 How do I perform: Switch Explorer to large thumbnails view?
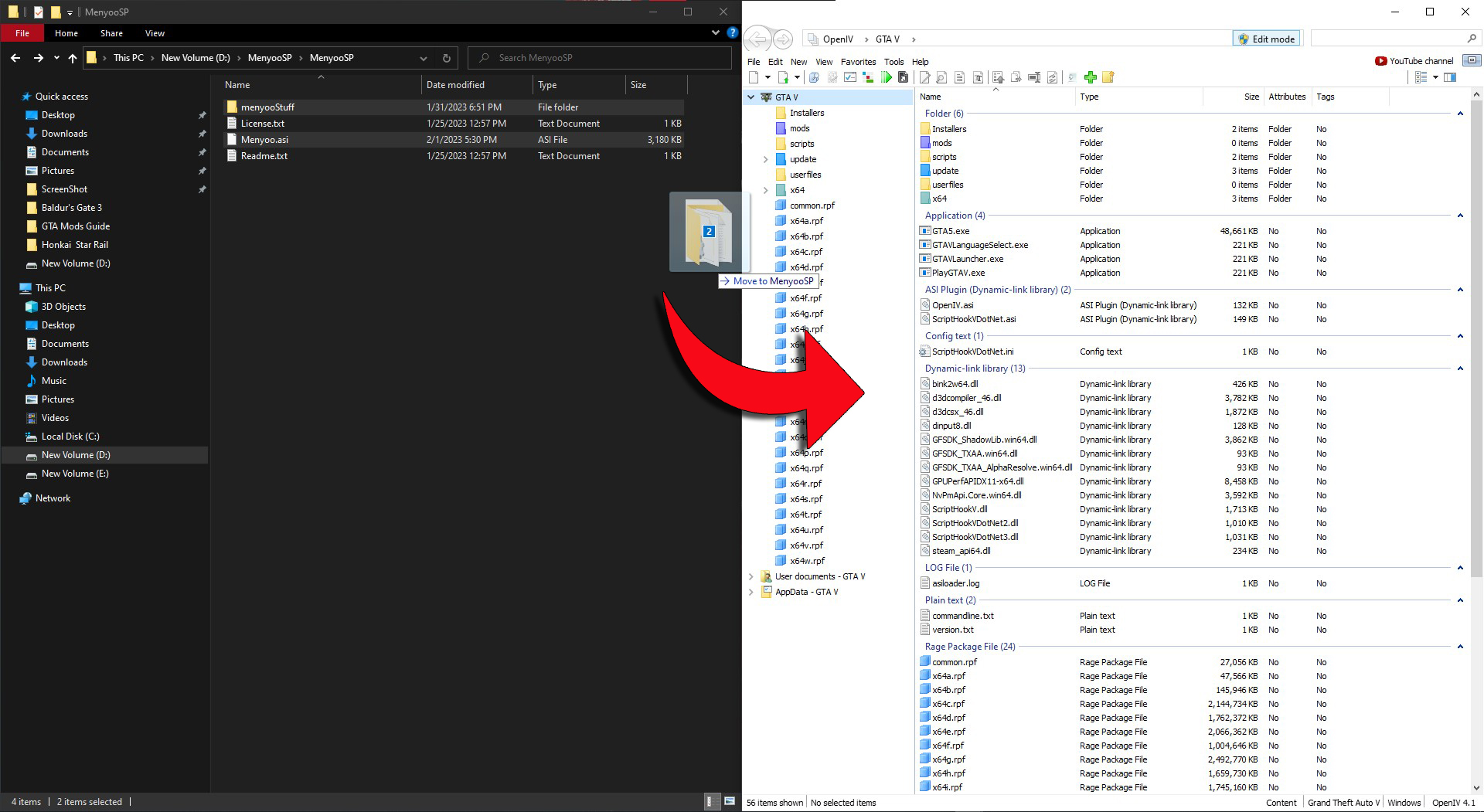pos(729,801)
